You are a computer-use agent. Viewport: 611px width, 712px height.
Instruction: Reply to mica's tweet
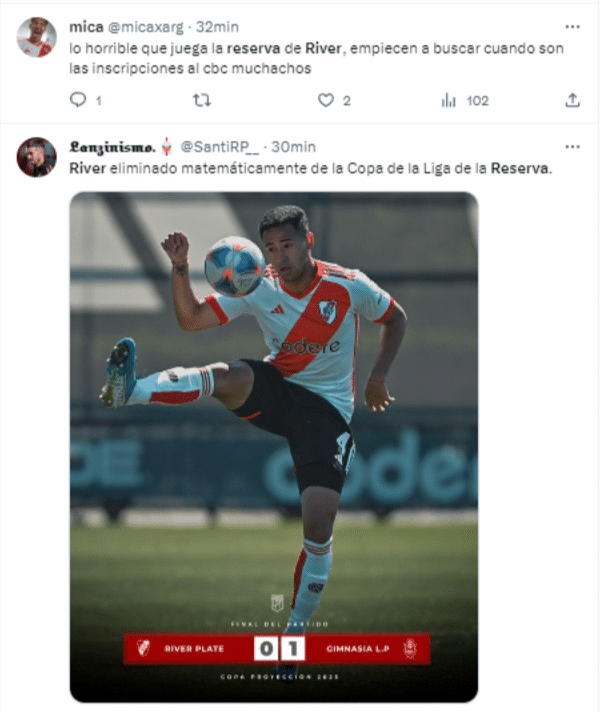click(x=78, y=100)
